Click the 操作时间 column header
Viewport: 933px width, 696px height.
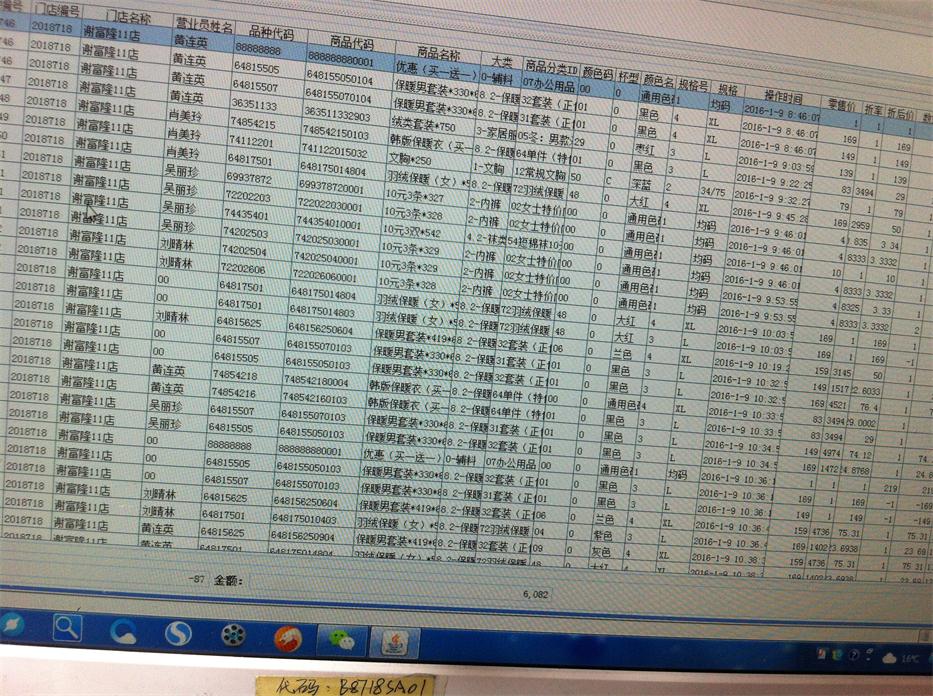click(783, 98)
